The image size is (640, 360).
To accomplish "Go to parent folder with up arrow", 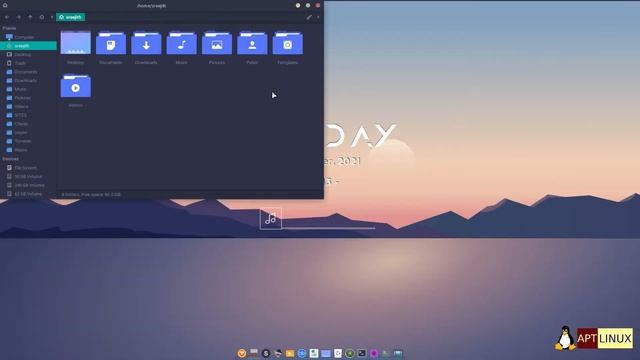I will [x=30, y=17].
